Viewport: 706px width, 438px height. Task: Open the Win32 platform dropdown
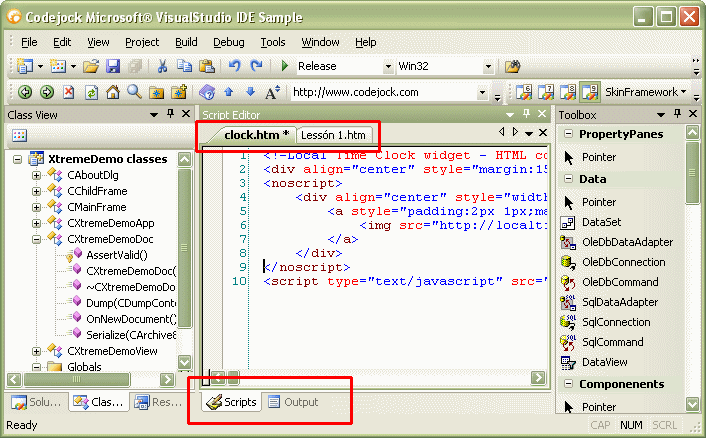point(488,67)
